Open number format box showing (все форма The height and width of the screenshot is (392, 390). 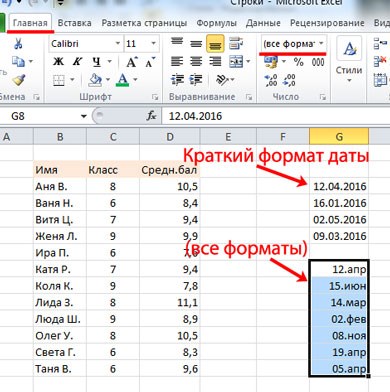click(x=293, y=44)
